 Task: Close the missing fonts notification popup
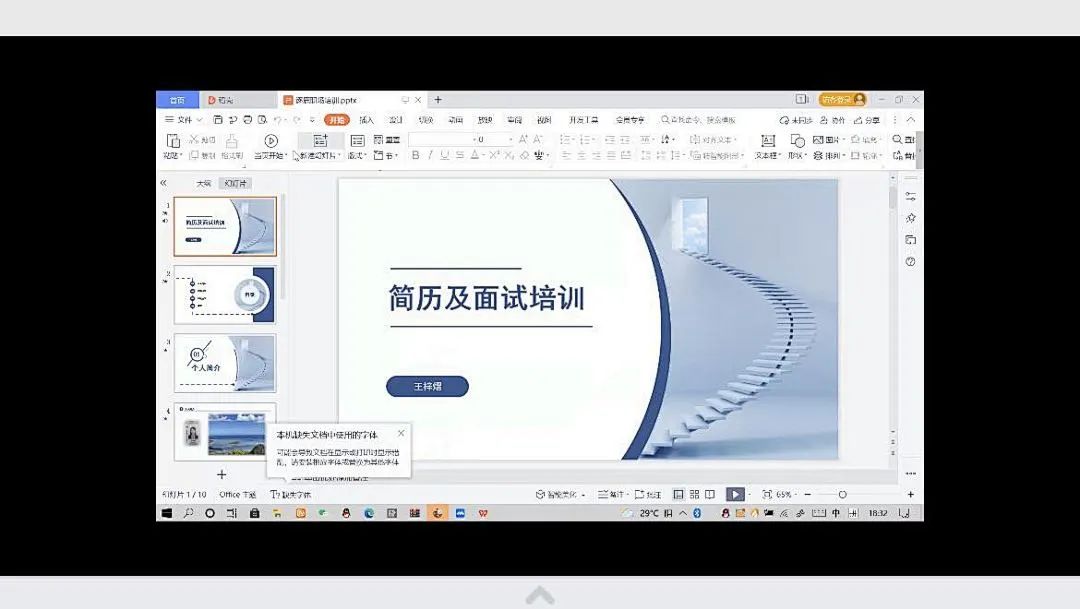(x=401, y=433)
